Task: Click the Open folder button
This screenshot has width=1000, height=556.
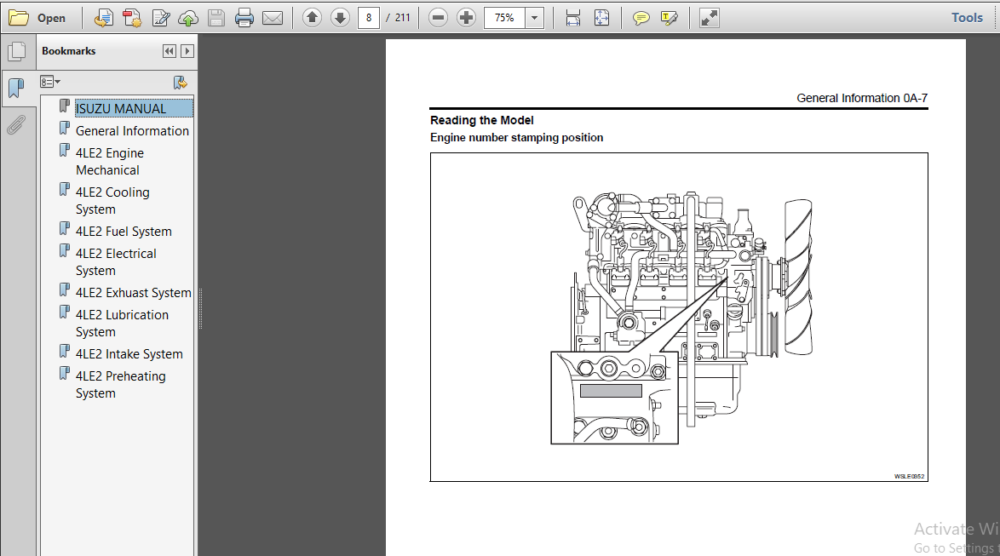Action: (37, 18)
